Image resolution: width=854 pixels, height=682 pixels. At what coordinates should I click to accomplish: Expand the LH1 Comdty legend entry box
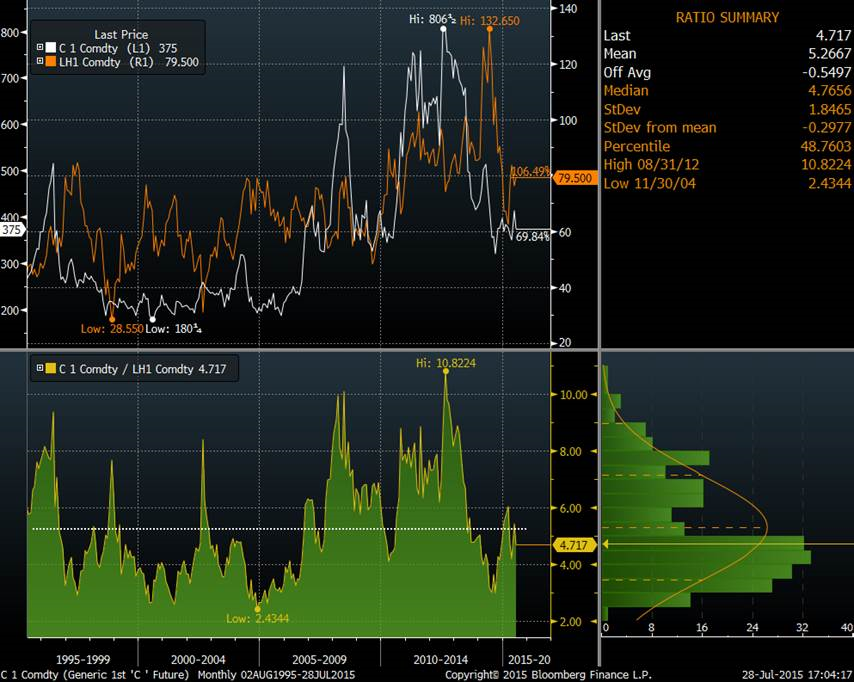pyautogui.click(x=40, y=62)
